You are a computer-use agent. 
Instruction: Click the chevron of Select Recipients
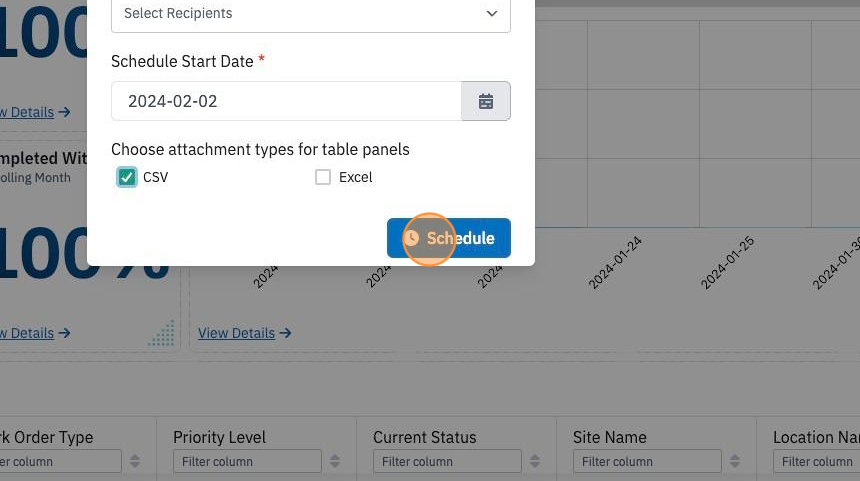pos(492,13)
